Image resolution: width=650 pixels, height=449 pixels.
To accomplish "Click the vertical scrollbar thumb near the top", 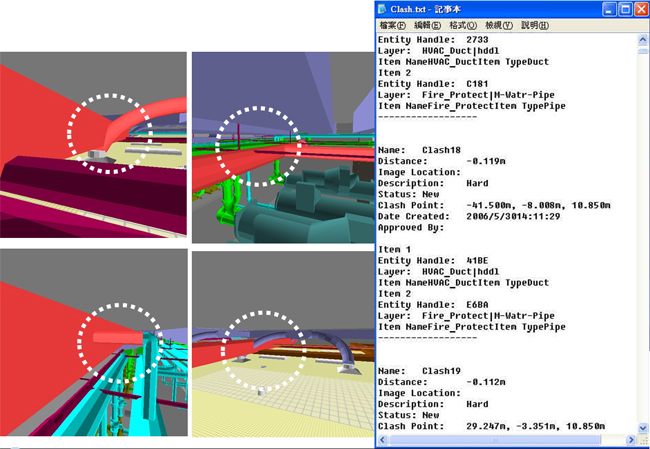I will (643, 51).
